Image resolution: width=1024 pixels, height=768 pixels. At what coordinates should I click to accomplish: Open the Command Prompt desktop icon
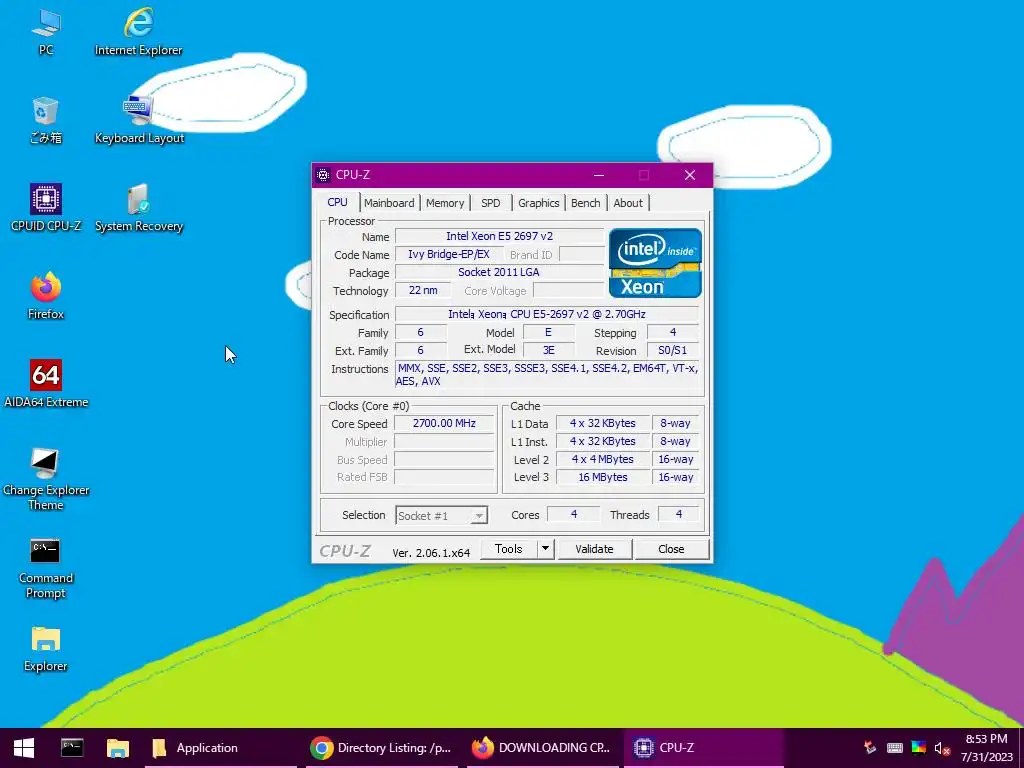[46, 568]
